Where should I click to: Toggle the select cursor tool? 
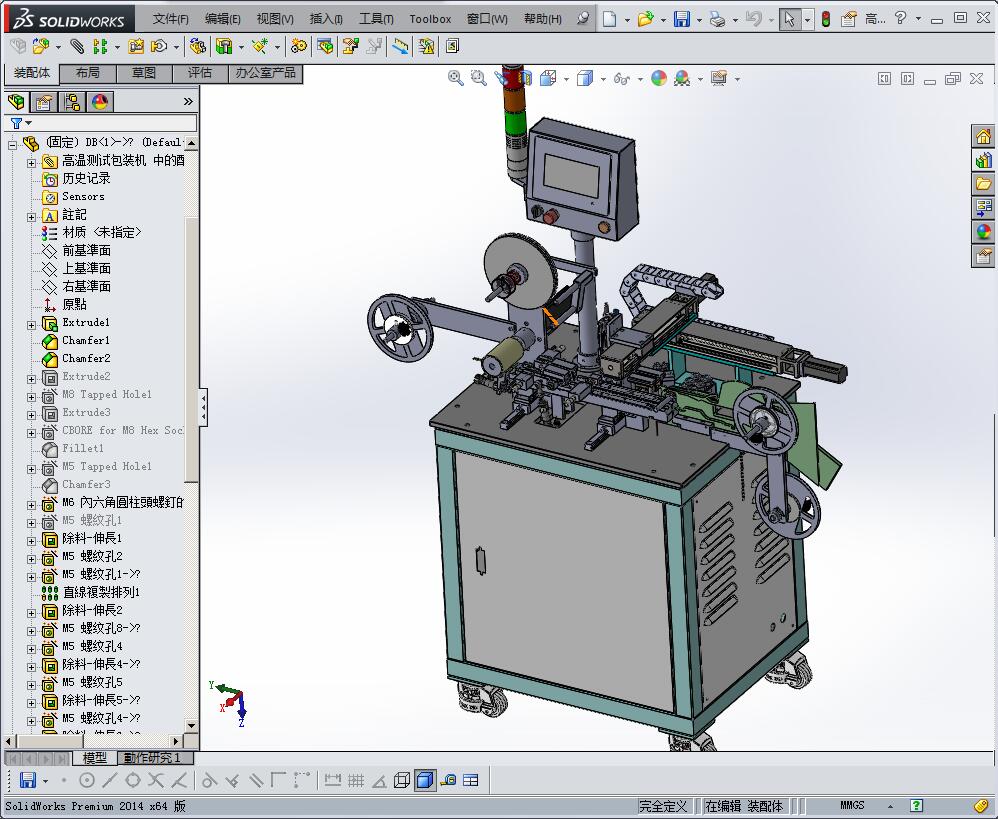(x=790, y=19)
